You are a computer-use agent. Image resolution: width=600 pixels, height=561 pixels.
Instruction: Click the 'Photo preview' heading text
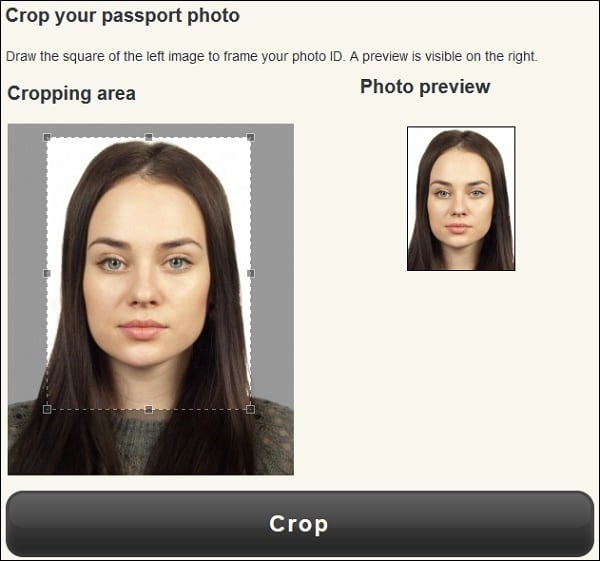point(425,86)
